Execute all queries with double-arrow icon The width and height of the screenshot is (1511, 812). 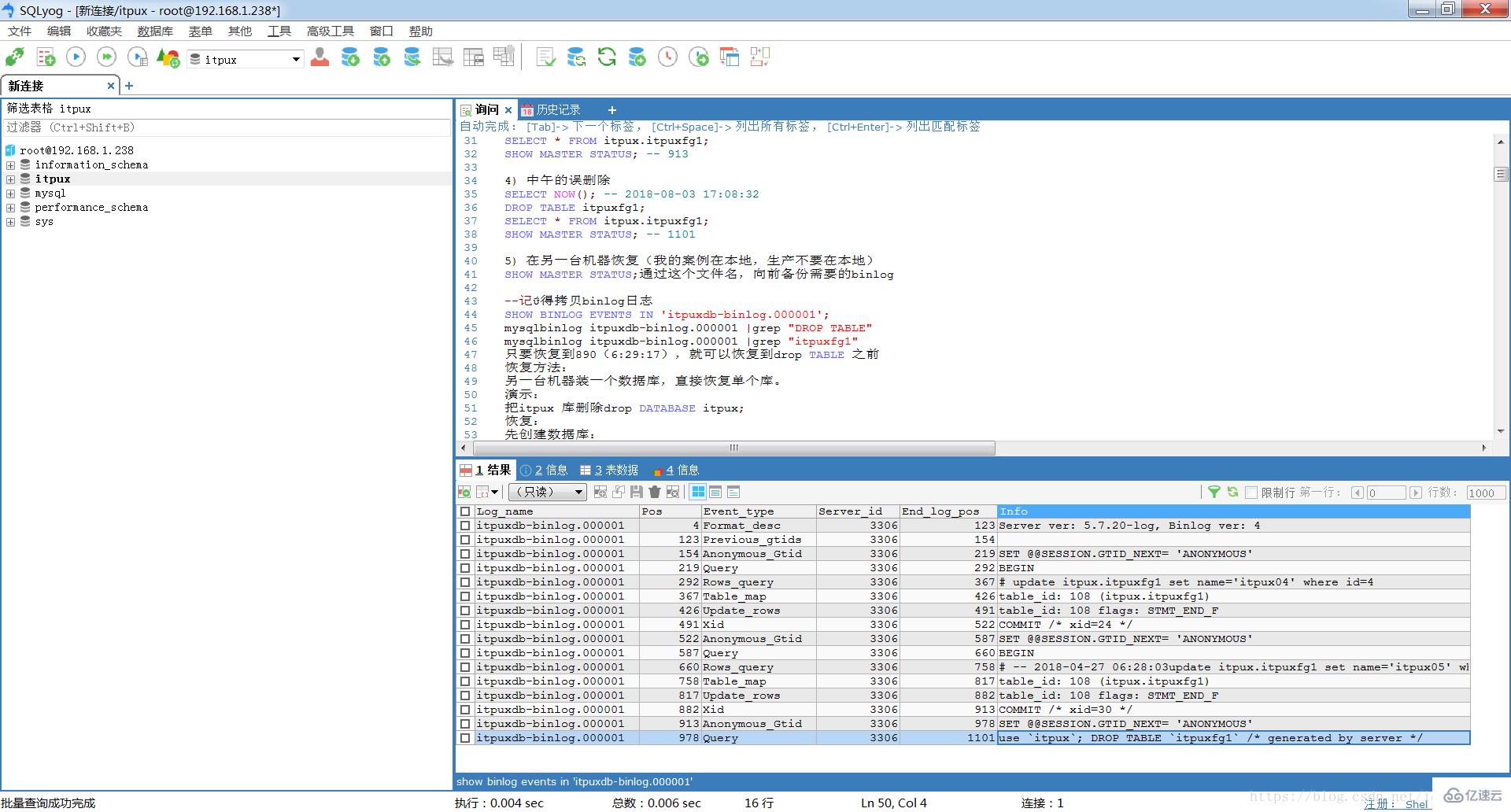tap(106, 57)
